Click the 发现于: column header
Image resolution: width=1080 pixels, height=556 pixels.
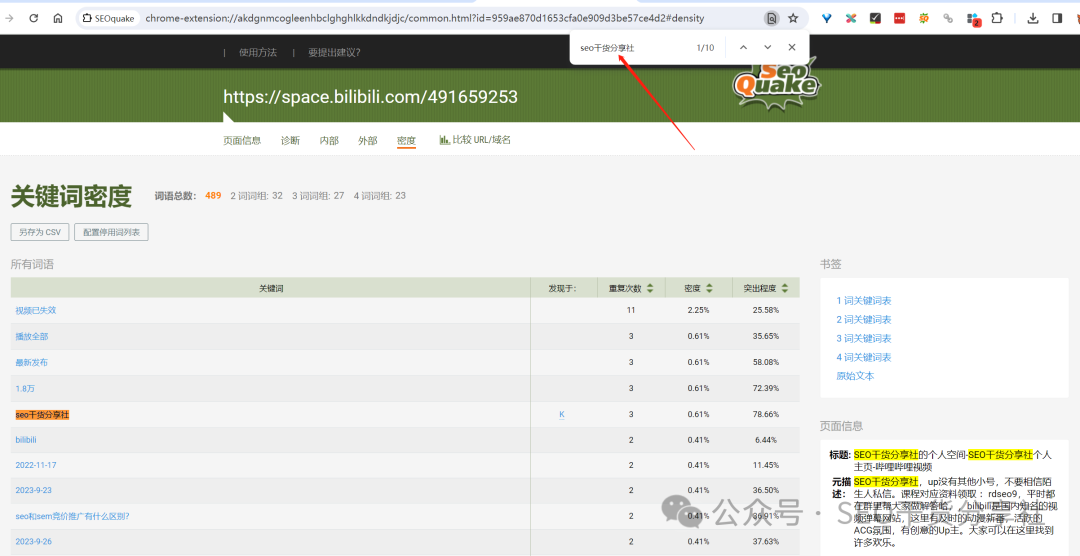tap(563, 288)
